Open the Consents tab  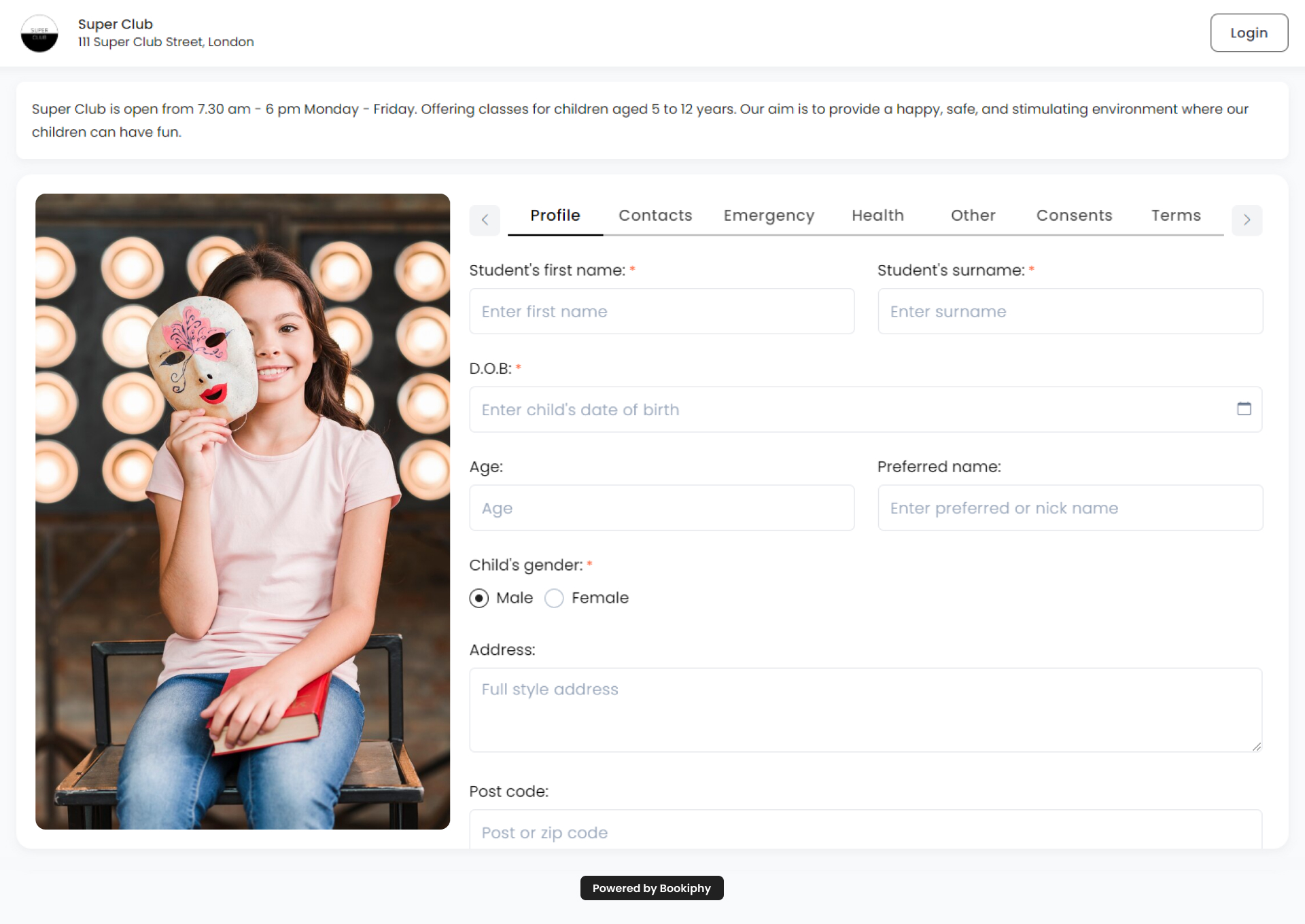point(1073,215)
